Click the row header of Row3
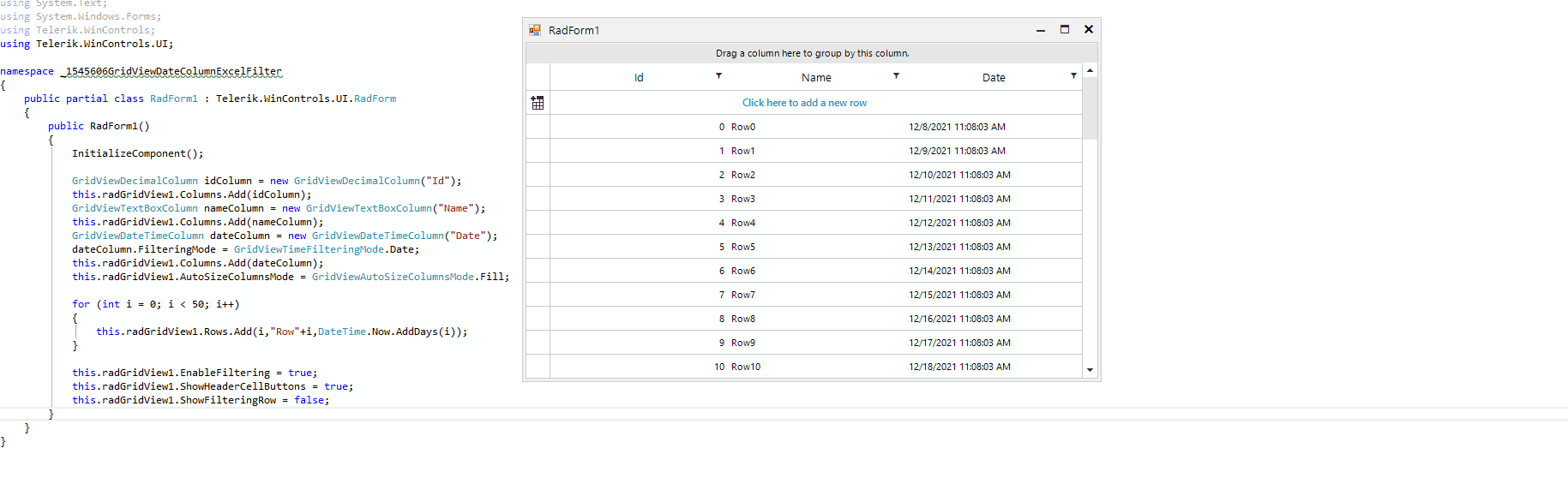 (x=538, y=199)
